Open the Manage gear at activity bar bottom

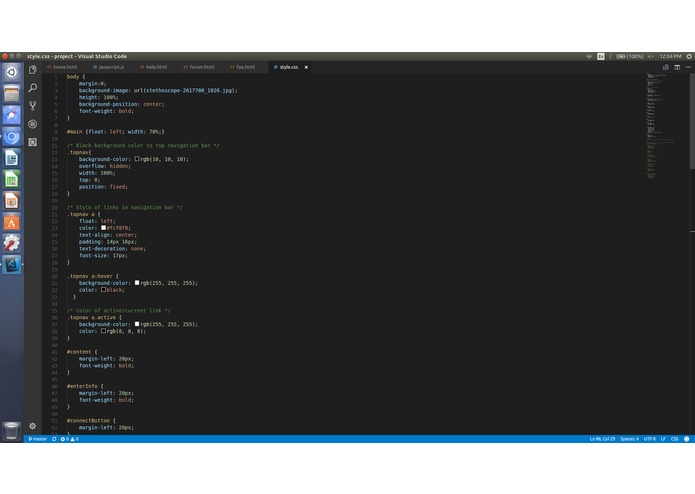coord(32,426)
